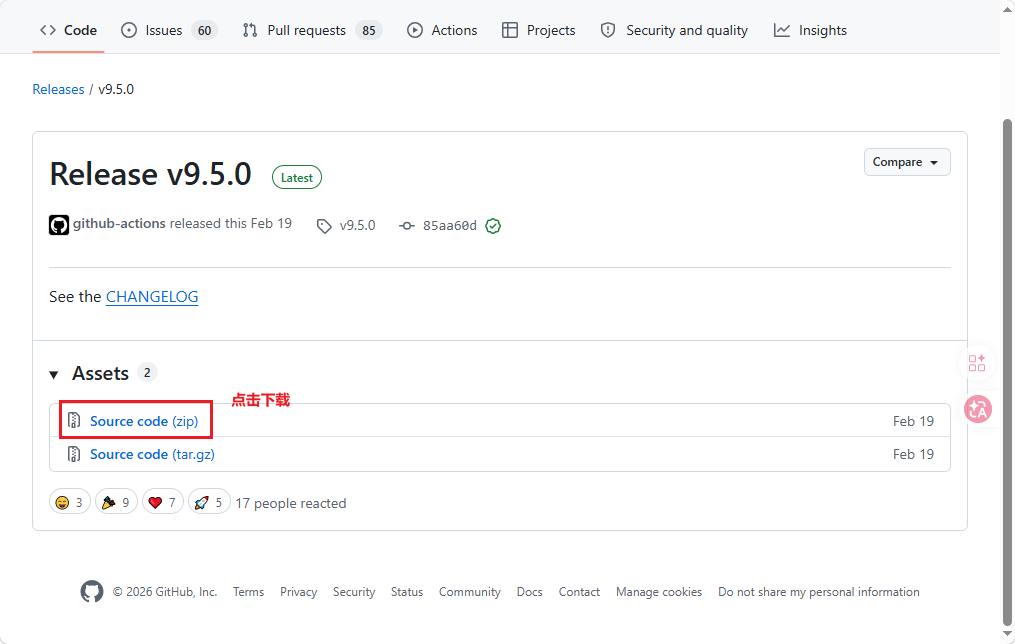Download Source code (zip)
Viewport: 1015px width, 644px height.
pyautogui.click(x=144, y=421)
